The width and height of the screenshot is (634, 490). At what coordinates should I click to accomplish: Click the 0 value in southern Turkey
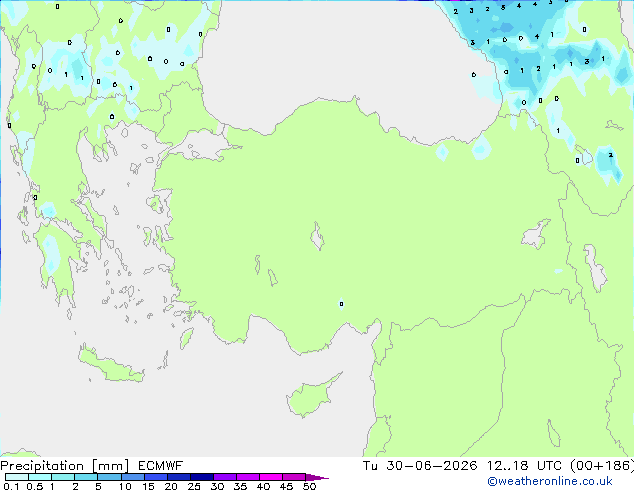click(x=341, y=304)
